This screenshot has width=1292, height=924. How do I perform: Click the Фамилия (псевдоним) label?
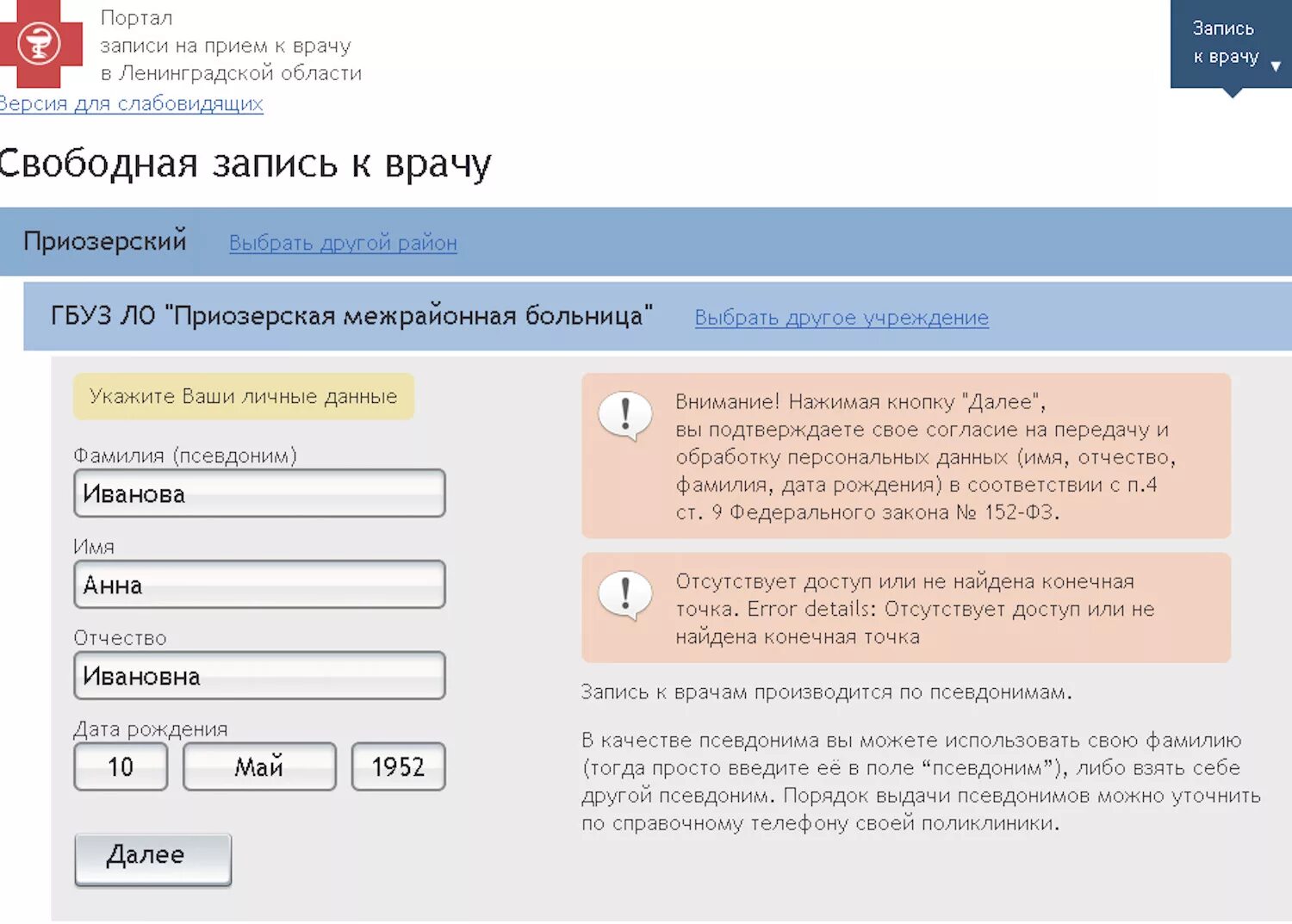click(x=185, y=456)
